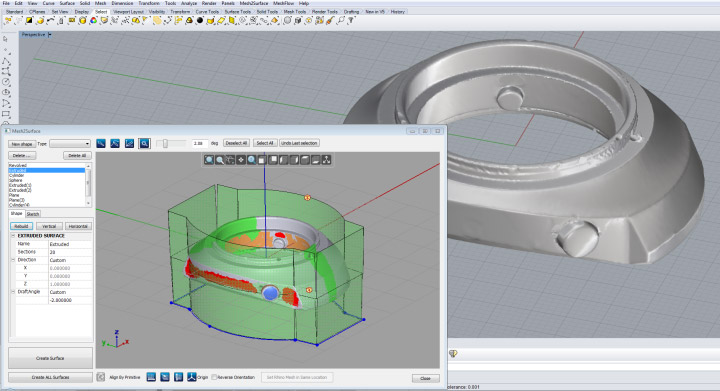Click the Delete All button
720x391 pixels.
[77, 156]
